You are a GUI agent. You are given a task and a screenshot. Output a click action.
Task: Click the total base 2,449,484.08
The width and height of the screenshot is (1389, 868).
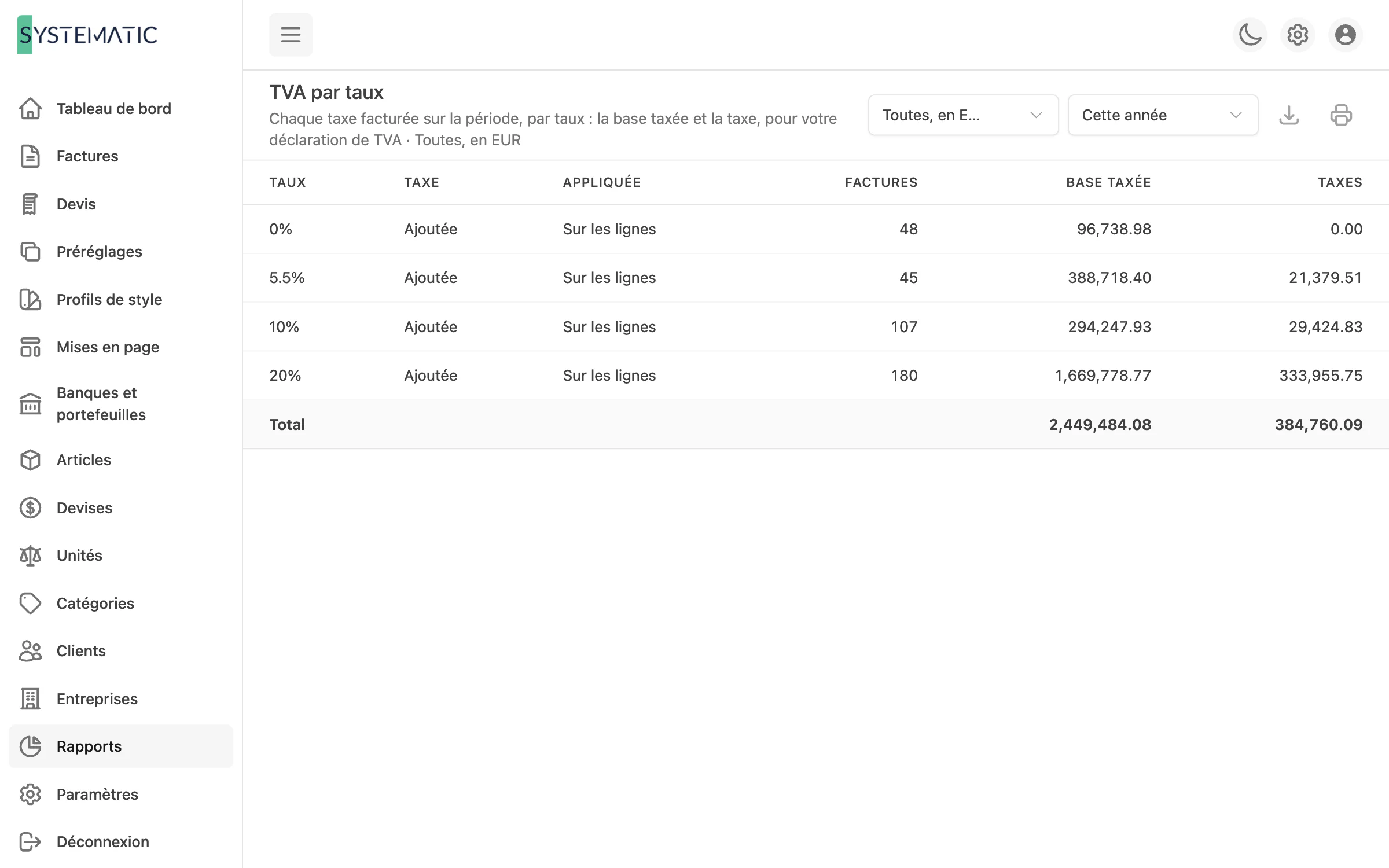(1100, 425)
